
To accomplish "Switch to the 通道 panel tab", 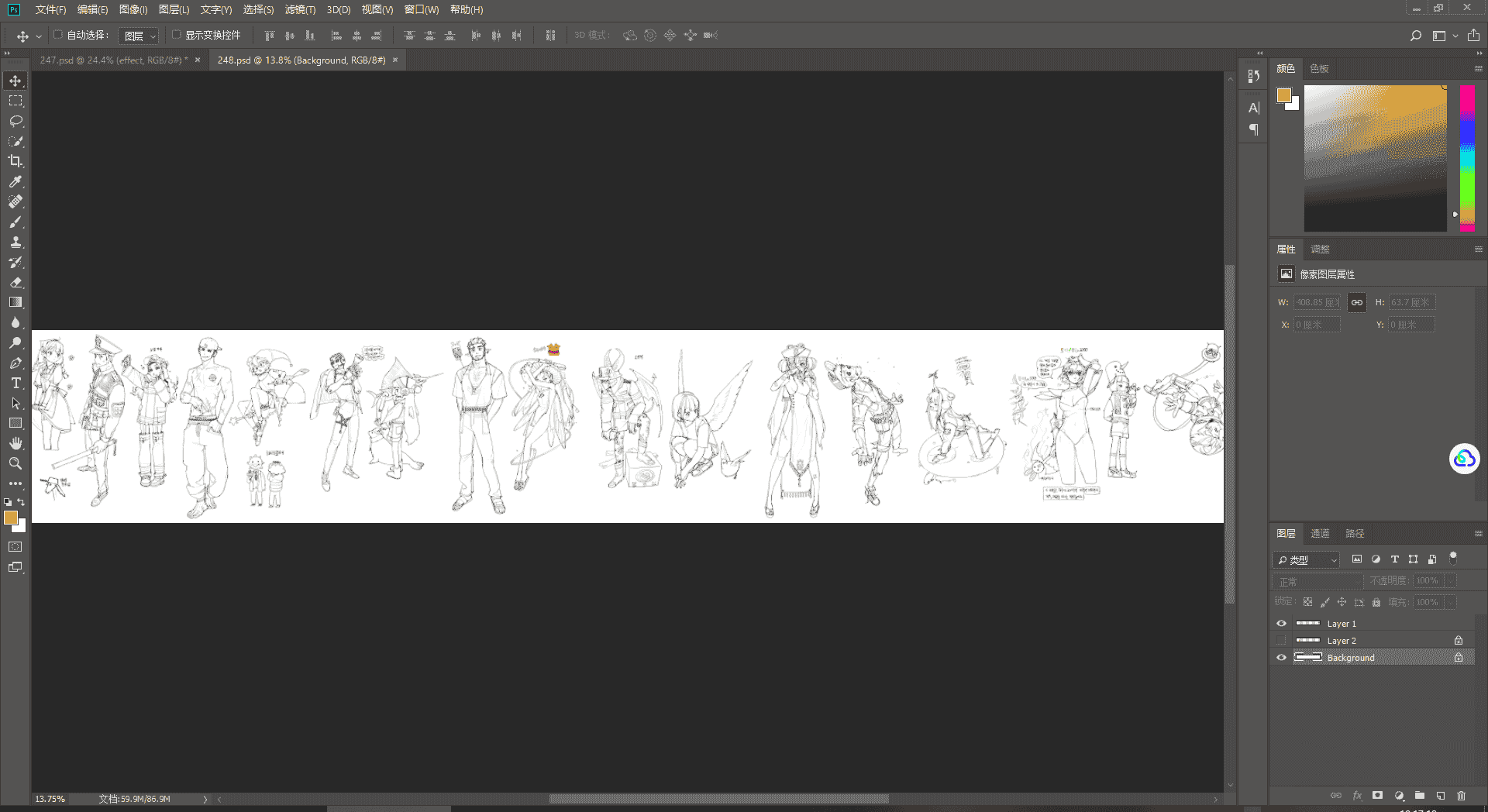I will tap(1320, 534).
